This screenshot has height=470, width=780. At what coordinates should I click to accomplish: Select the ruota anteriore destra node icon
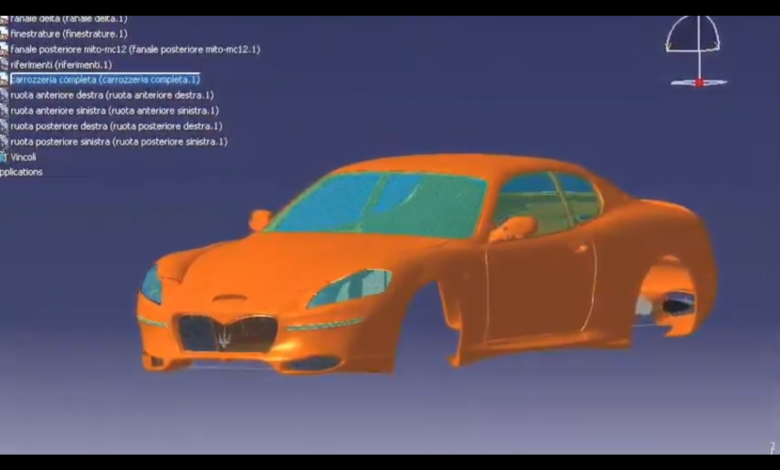pos(4,95)
